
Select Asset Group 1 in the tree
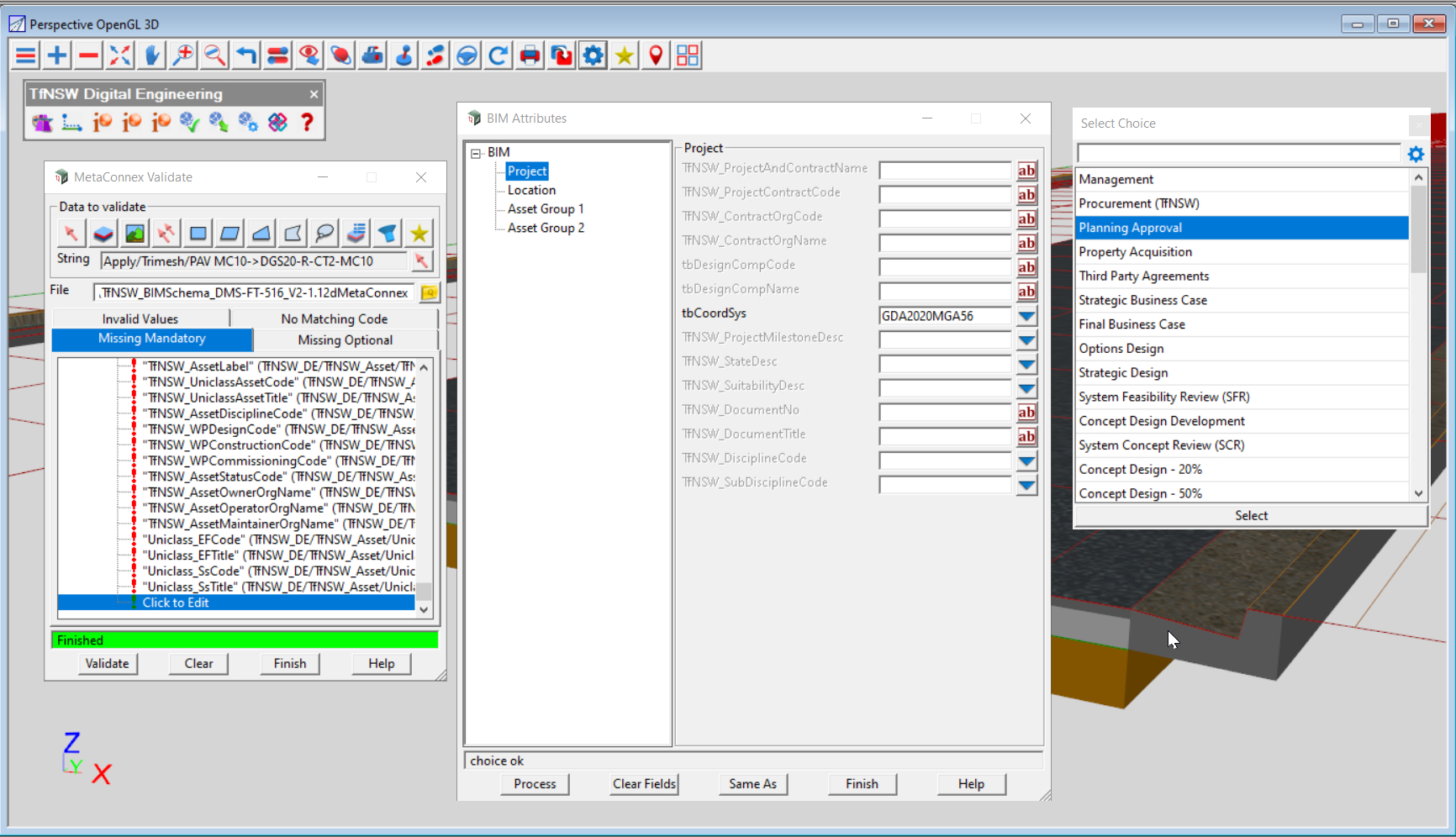coord(545,208)
